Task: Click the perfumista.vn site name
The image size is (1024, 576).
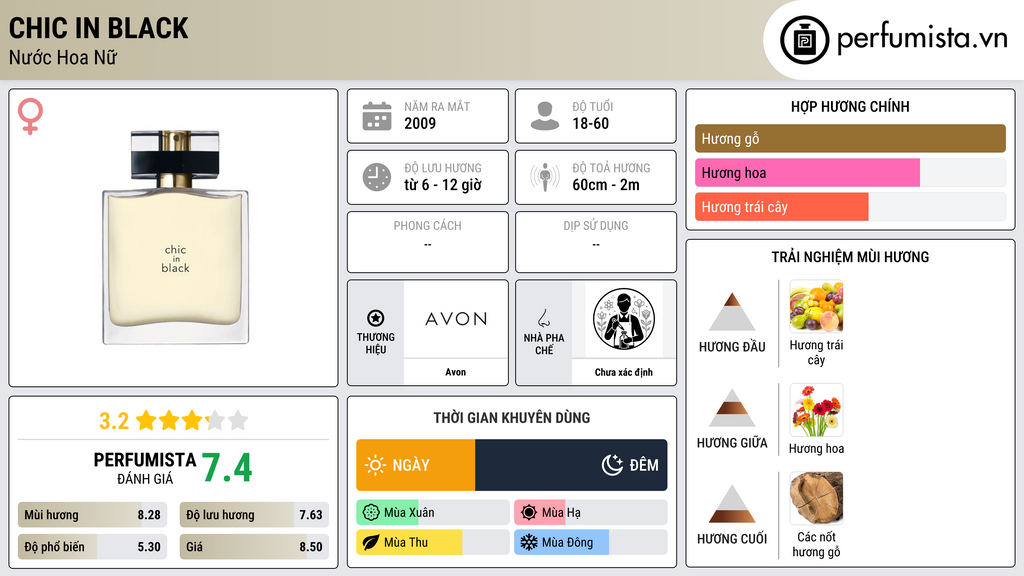Action: pos(922,39)
